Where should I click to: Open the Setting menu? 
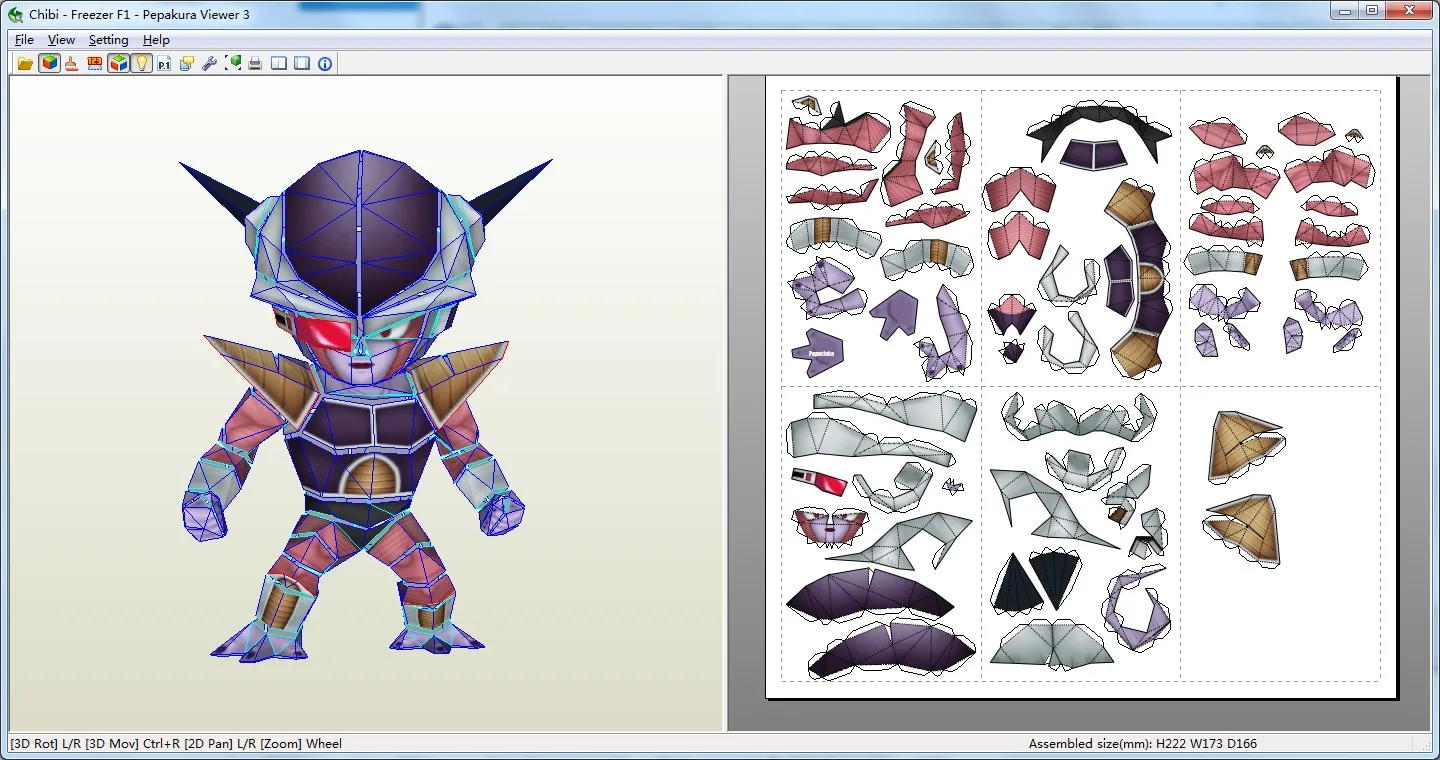click(x=108, y=40)
